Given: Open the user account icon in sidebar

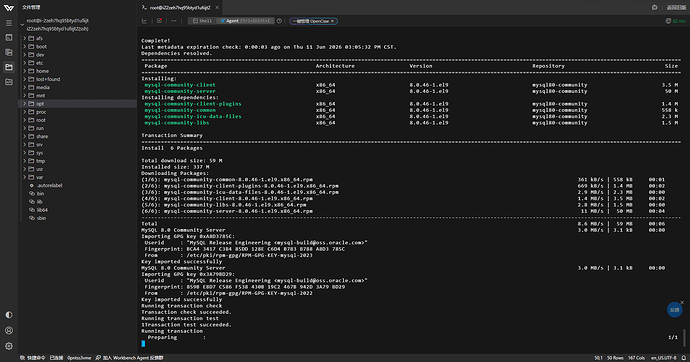Looking at the screenshot, I should tap(9, 330).
